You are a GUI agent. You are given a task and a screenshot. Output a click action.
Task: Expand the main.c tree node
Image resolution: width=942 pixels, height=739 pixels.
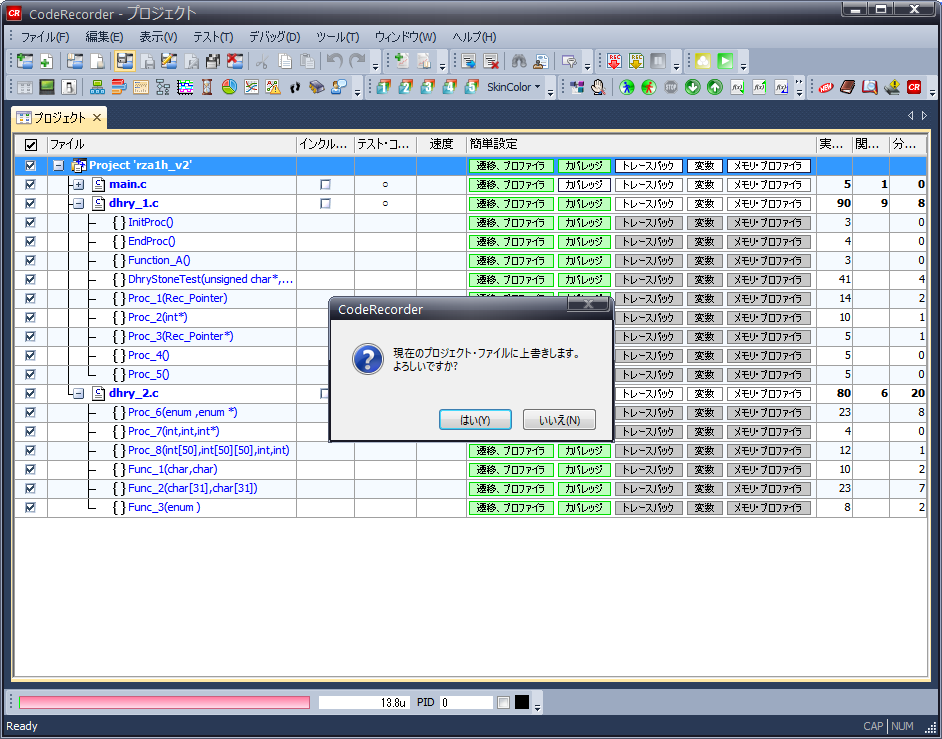point(79,184)
